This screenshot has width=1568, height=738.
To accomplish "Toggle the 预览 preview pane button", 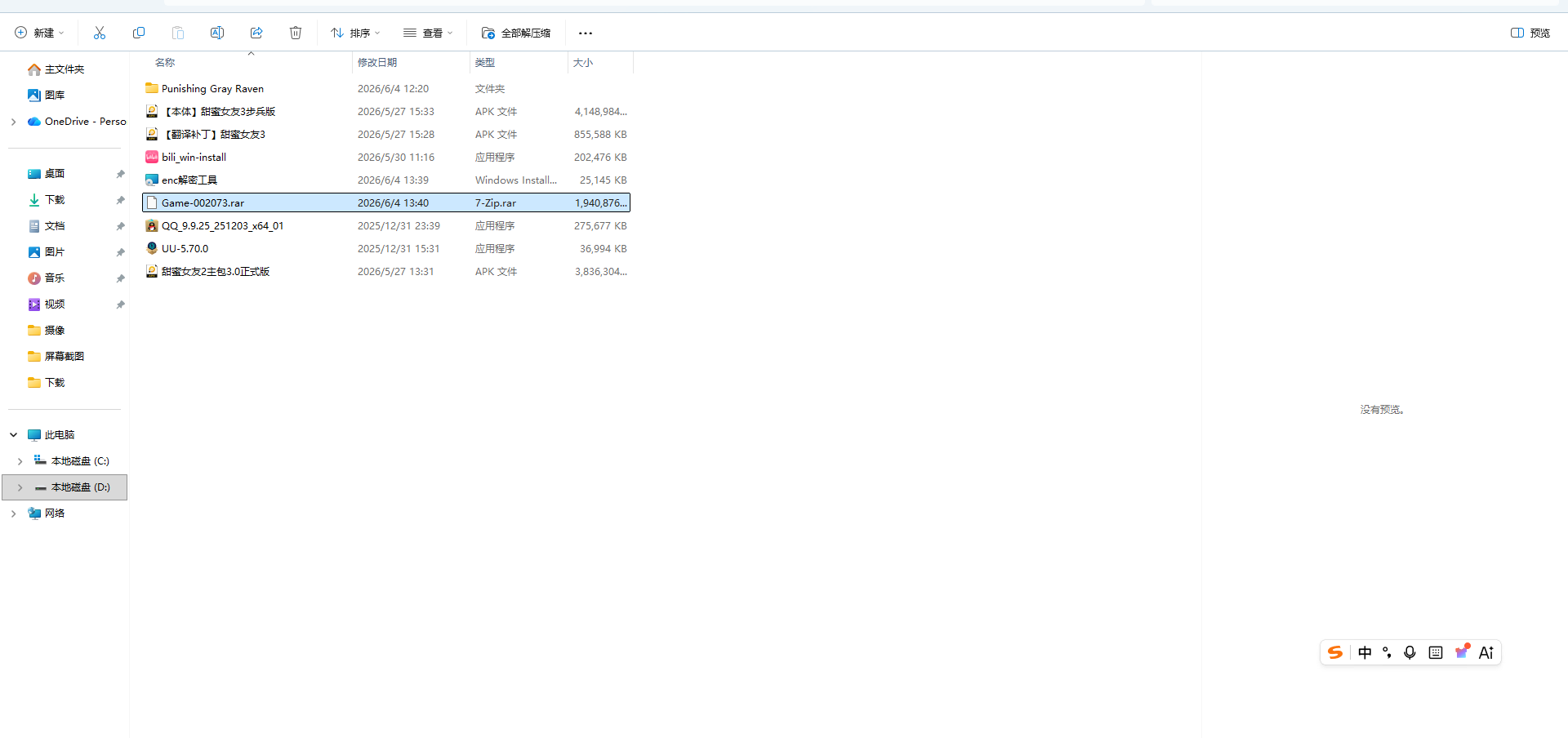I will coord(1530,33).
